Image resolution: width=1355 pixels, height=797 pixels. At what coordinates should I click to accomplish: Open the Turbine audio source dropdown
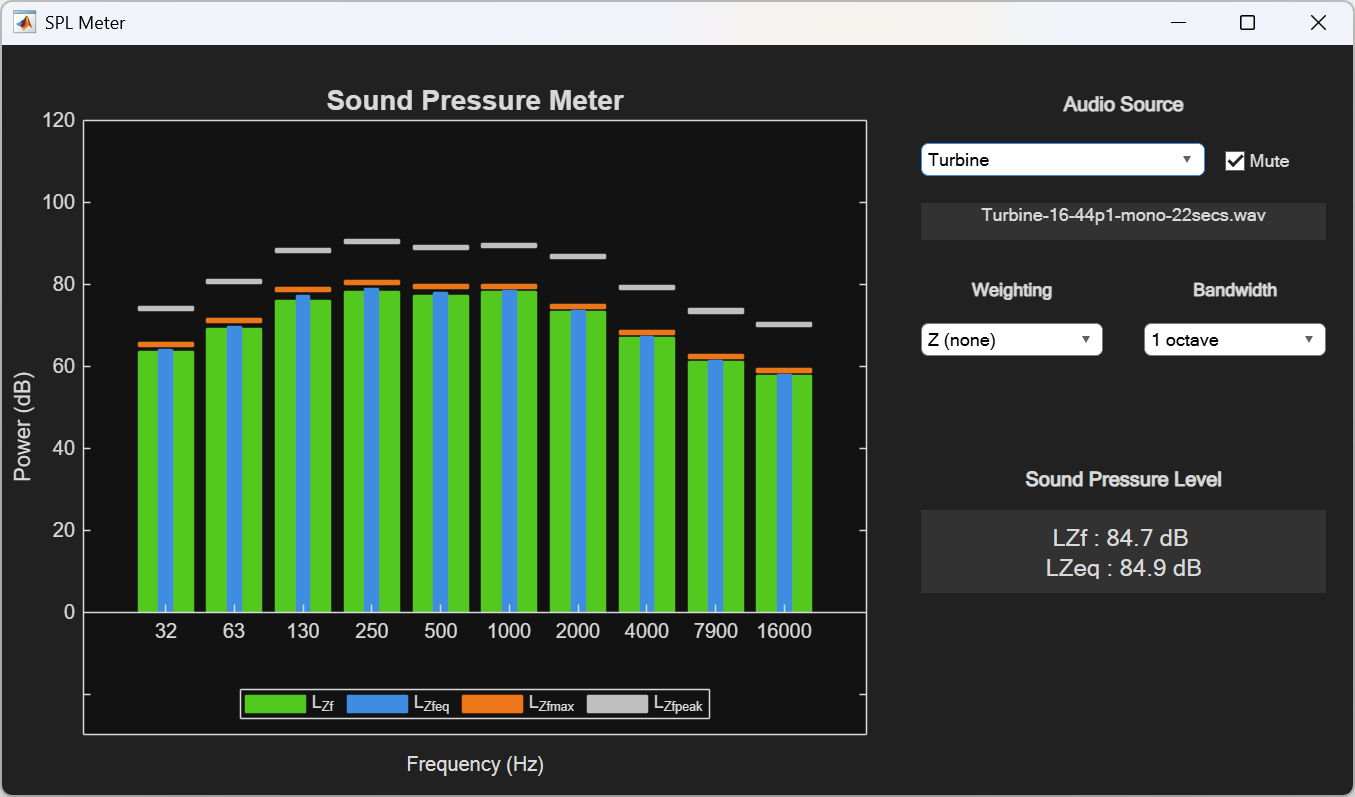[x=1062, y=160]
